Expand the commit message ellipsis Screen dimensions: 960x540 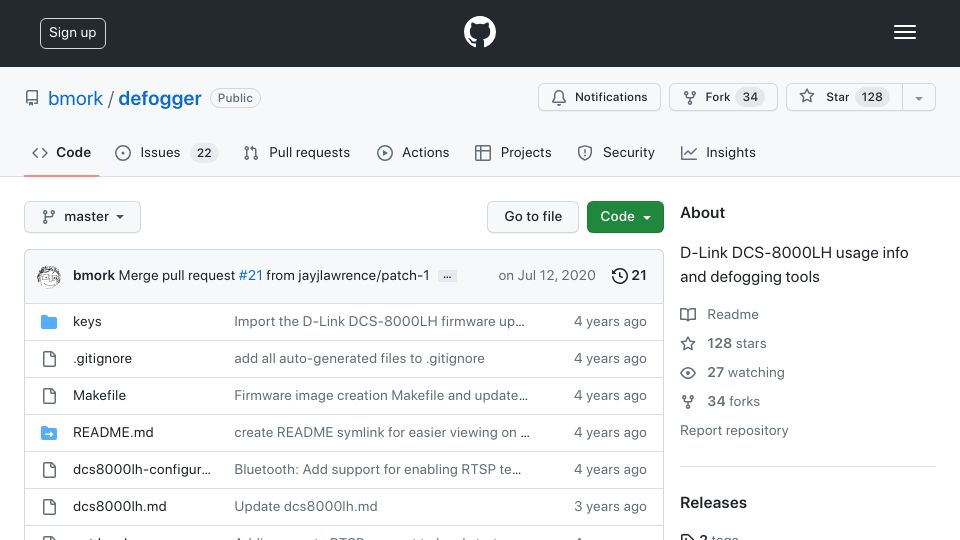tap(447, 276)
